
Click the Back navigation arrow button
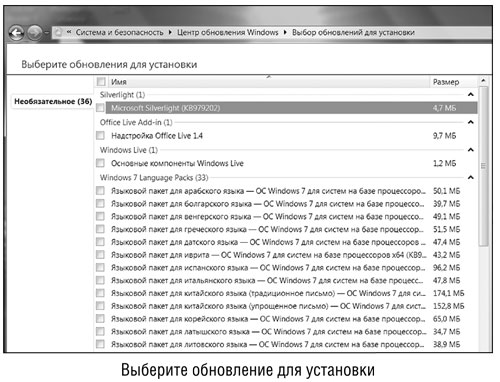pyautogui.click(x=16, y=33)
